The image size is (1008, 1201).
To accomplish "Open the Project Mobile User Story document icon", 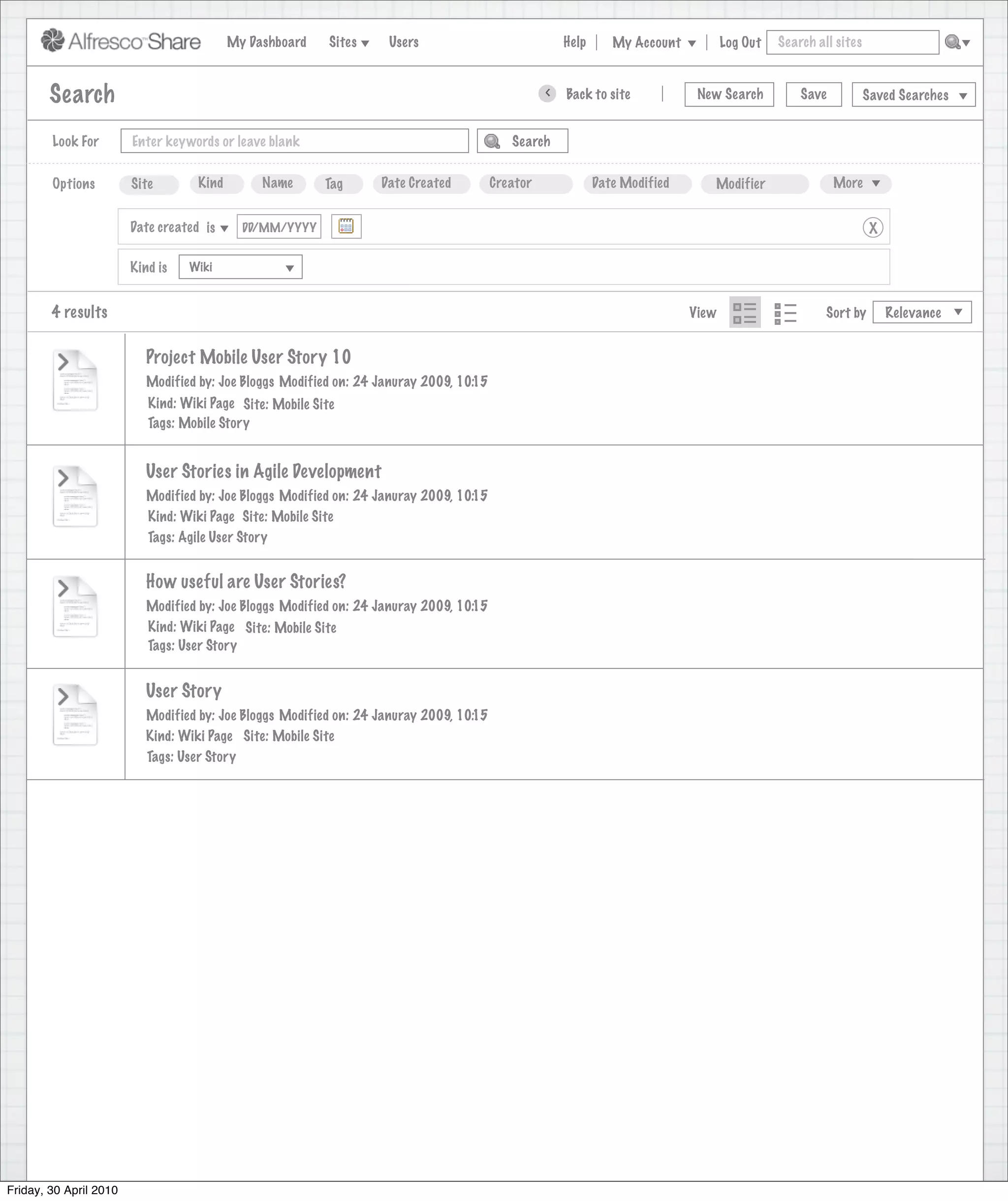I will pyautogui.click(x=75, y=380).
